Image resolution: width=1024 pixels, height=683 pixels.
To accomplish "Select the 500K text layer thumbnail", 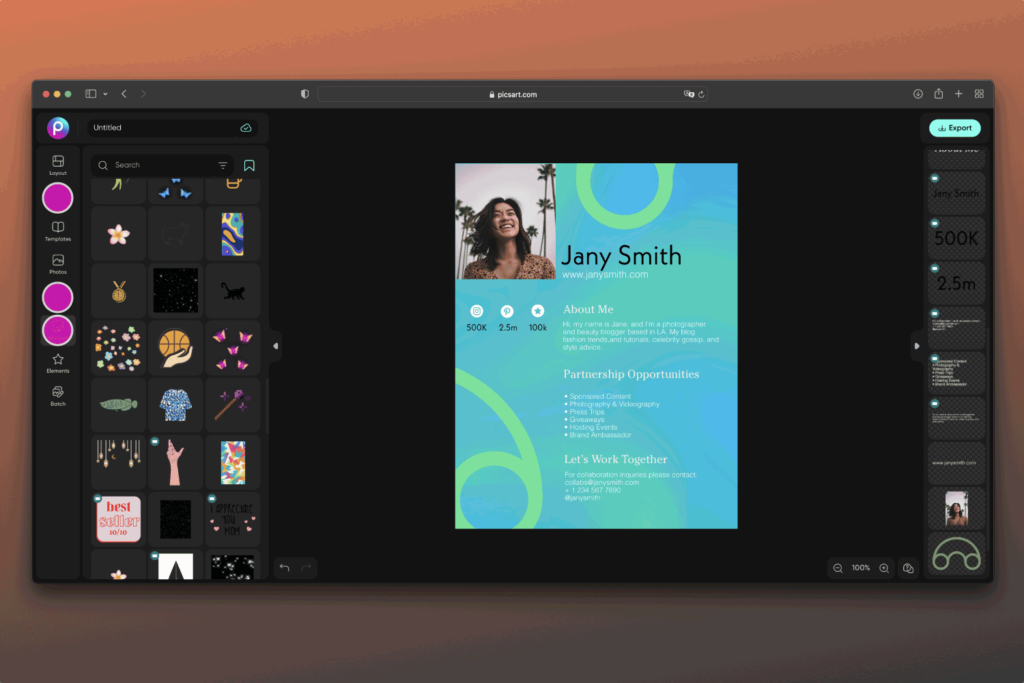I will 955,238.
